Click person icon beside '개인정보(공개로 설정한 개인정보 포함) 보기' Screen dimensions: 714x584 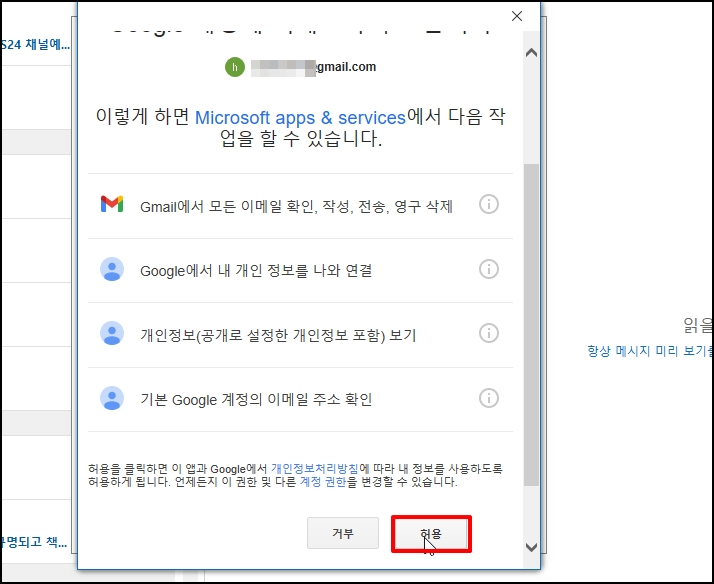112,333
